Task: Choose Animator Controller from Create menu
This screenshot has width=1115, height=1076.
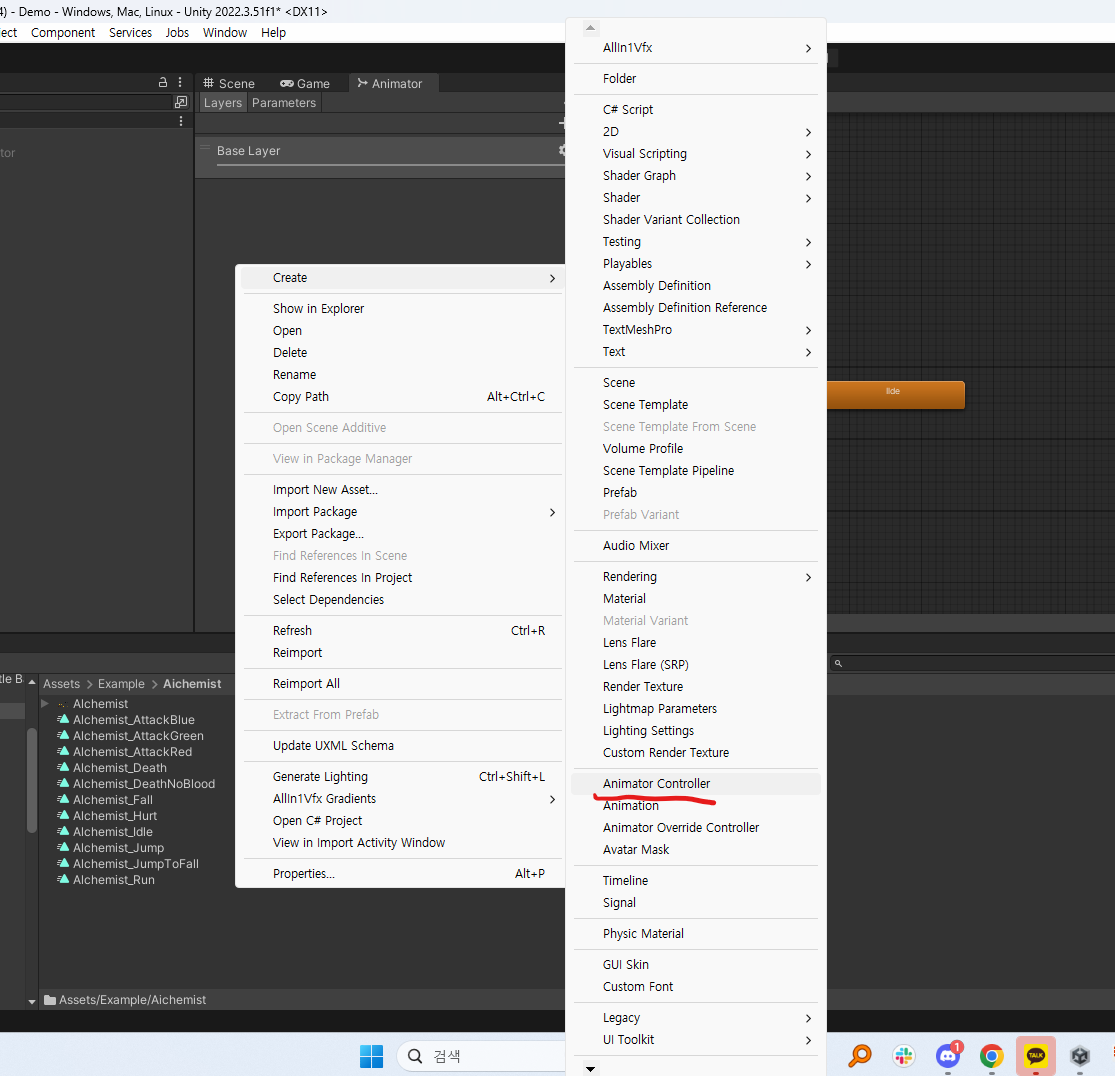Action: [x=695, y=784]
